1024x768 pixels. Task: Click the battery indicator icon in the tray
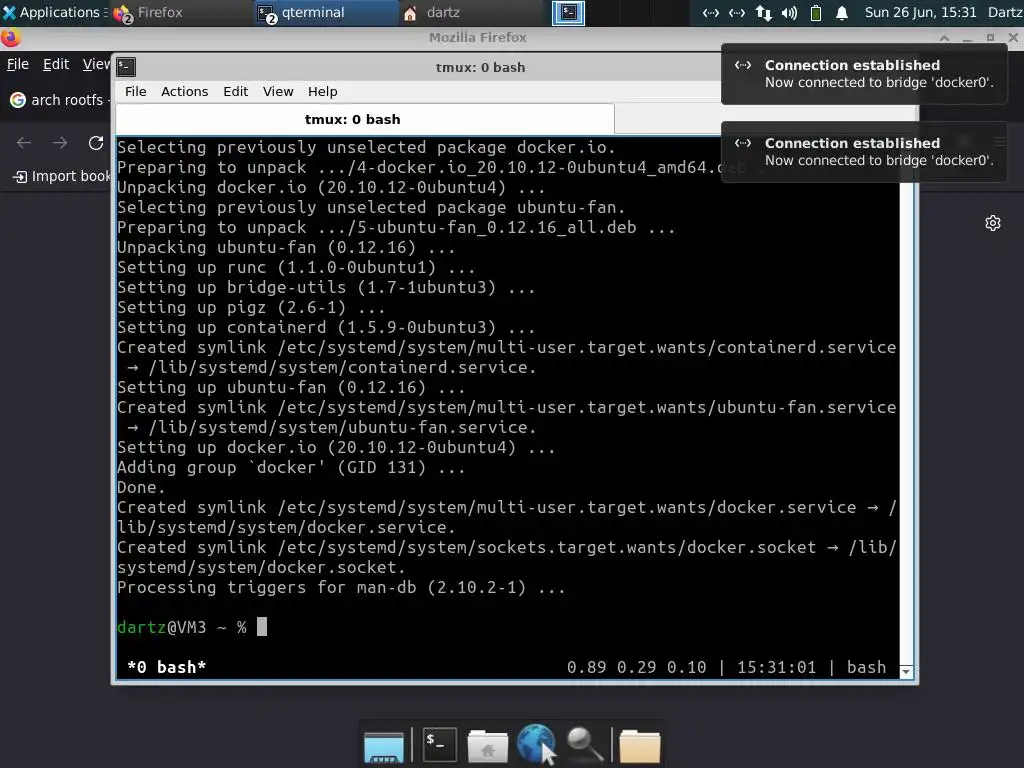[816, 13]
